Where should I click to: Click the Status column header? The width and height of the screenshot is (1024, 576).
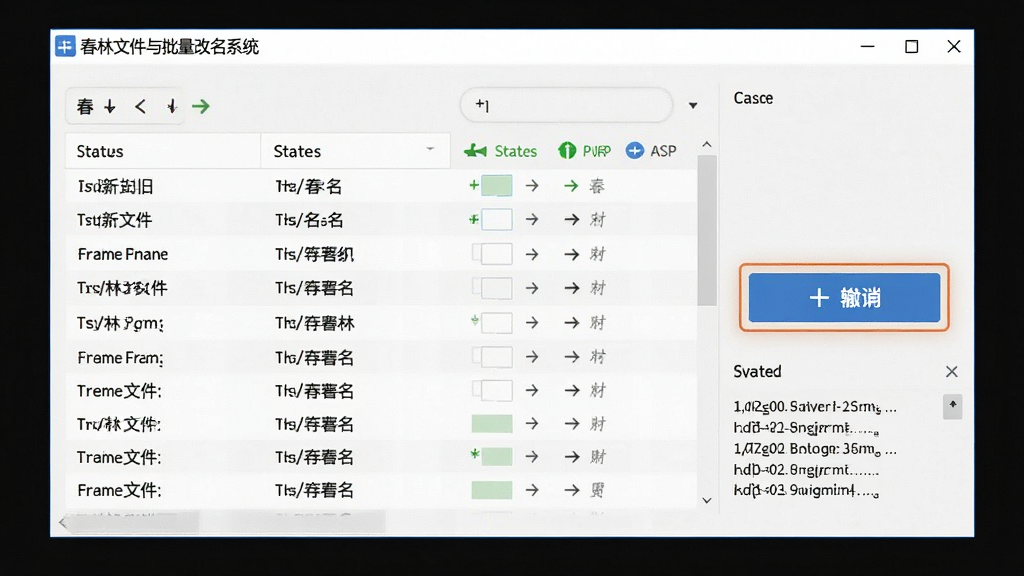click(x=163, y=152)
